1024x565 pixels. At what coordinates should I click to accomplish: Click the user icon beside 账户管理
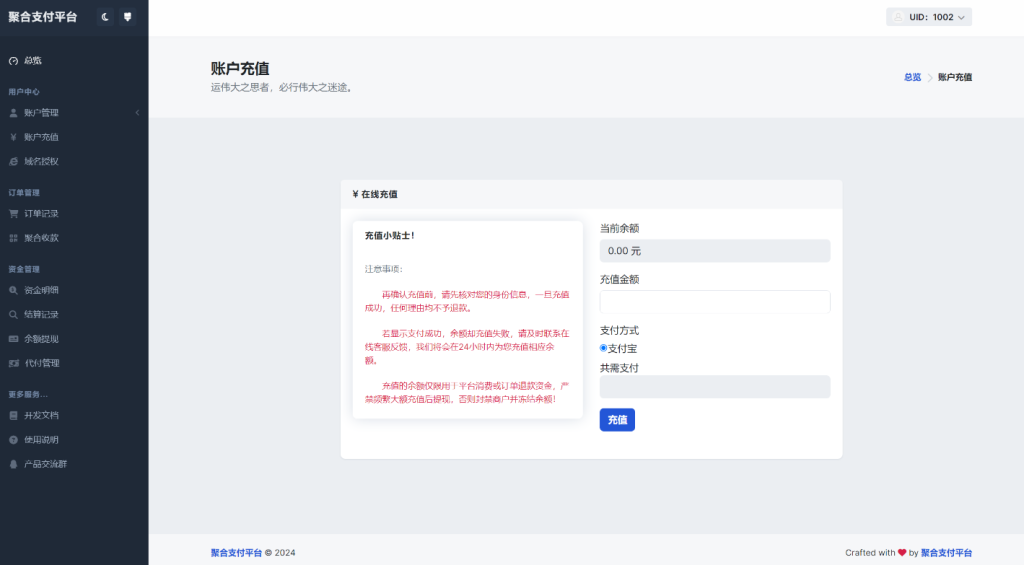(x=13, y=113)
